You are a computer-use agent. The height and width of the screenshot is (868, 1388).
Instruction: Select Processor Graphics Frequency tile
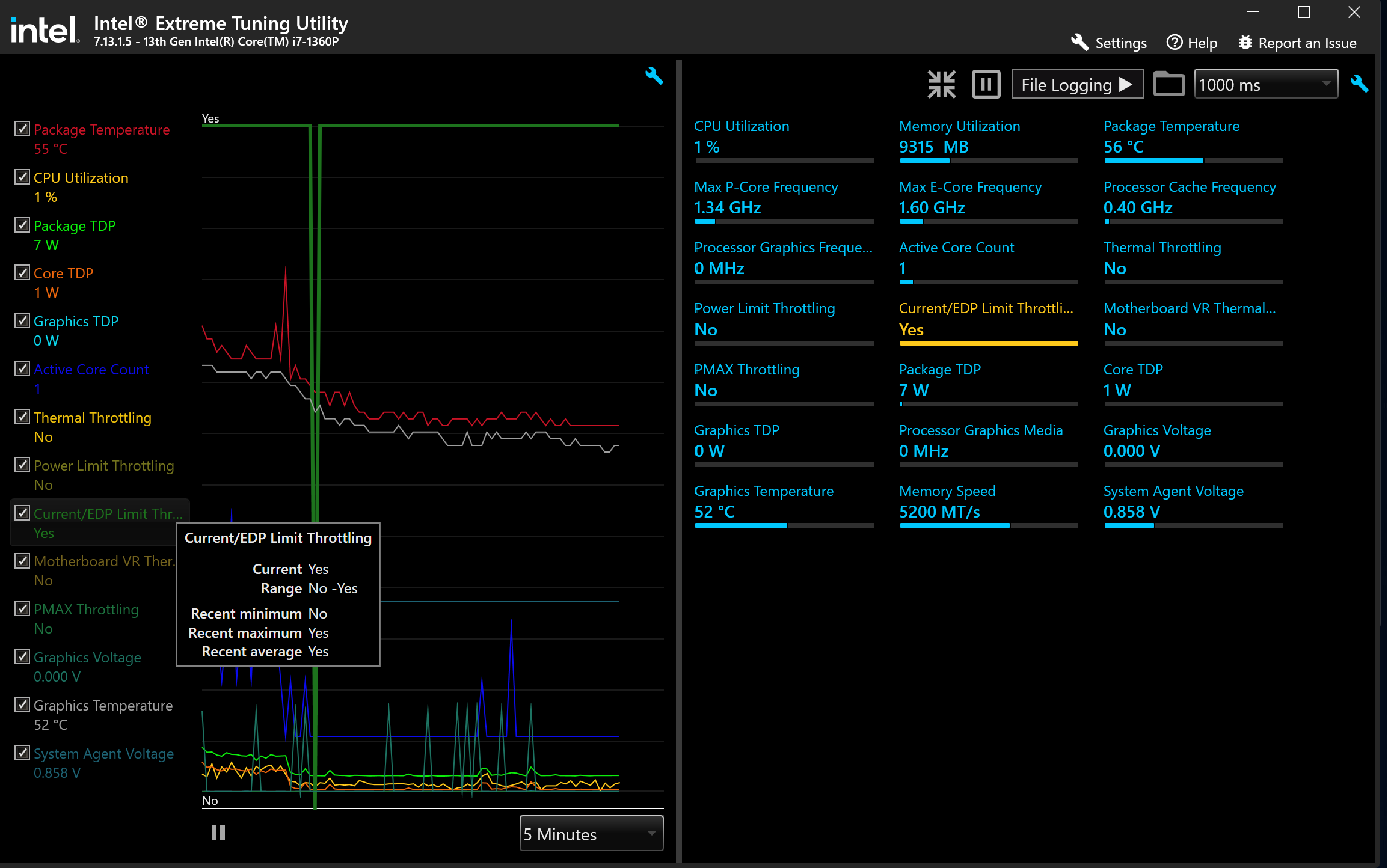click(x=784, y=262)
